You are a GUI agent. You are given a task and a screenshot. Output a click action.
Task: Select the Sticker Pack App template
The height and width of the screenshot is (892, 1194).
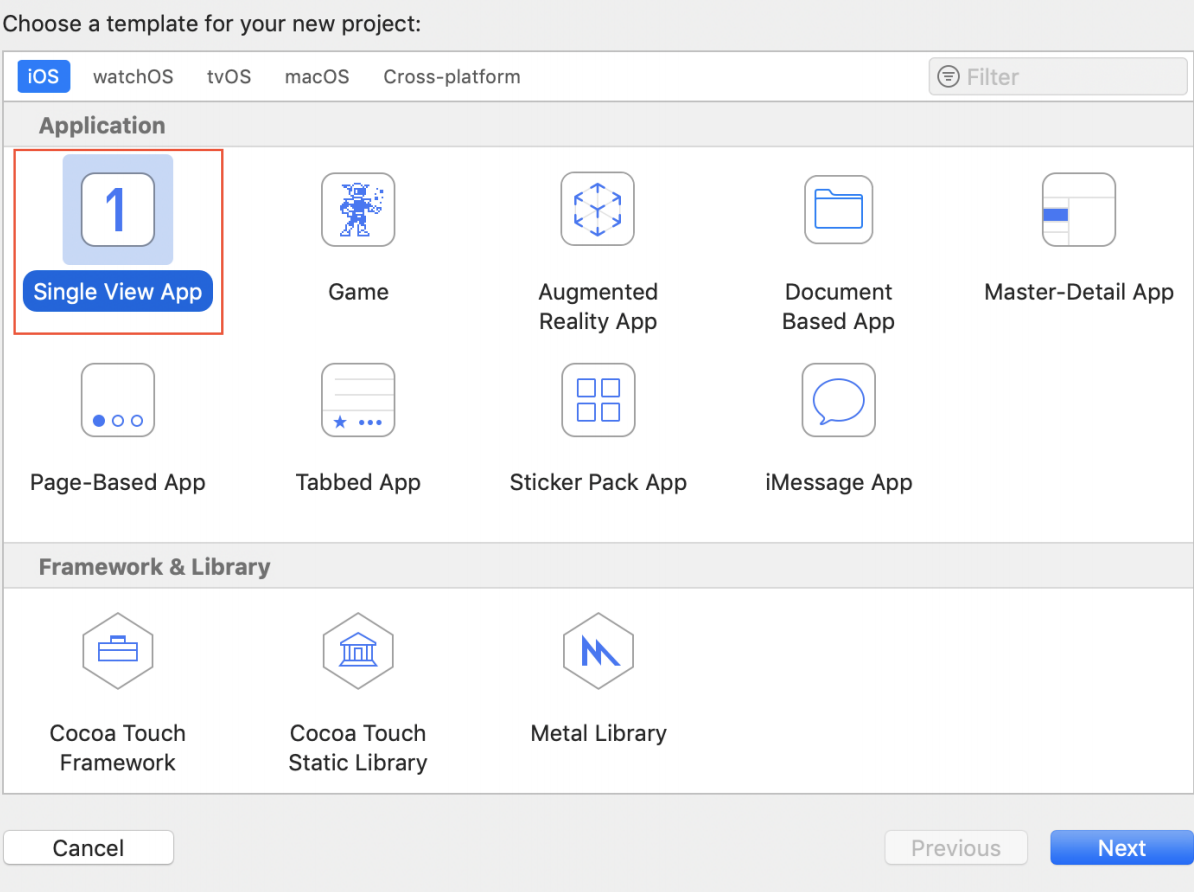598,400
